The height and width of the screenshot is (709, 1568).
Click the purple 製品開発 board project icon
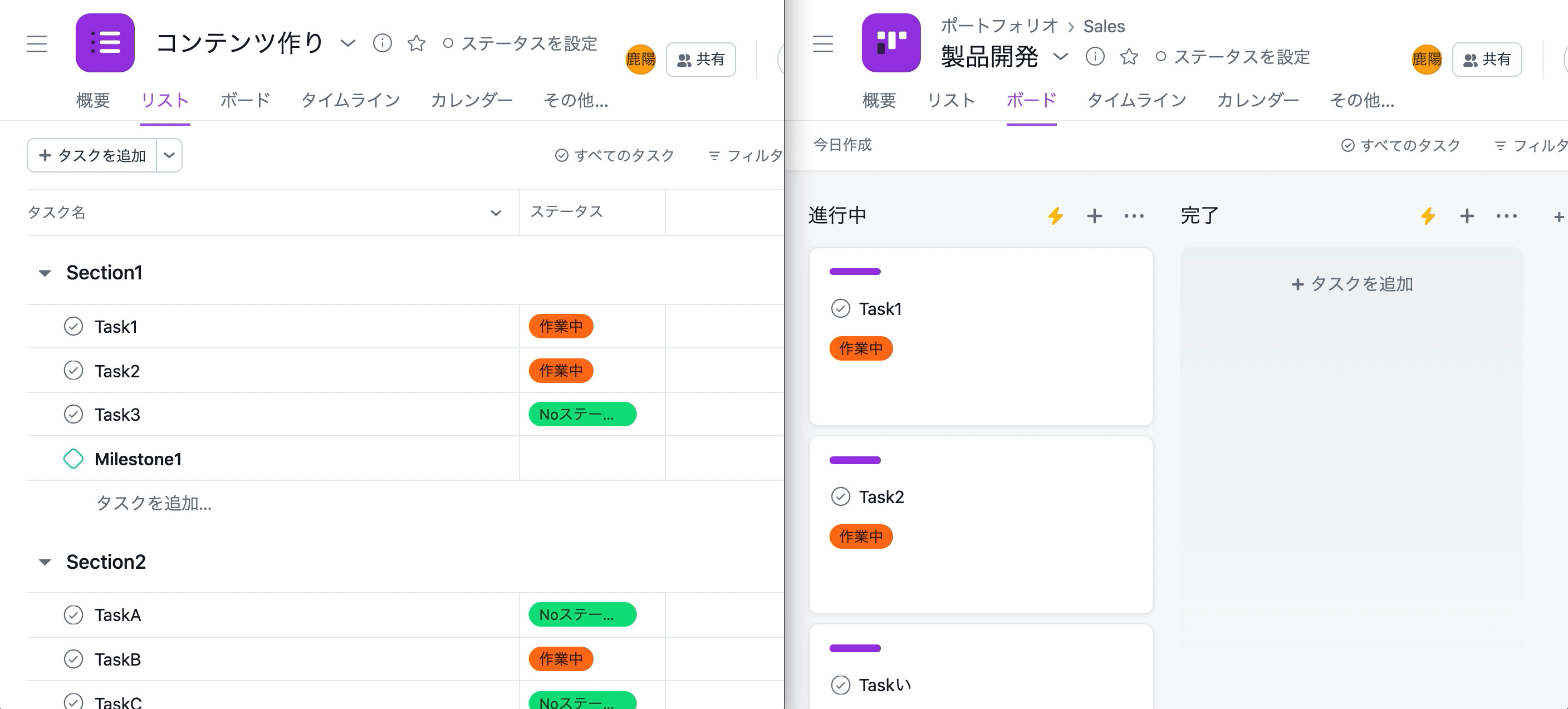890,43
